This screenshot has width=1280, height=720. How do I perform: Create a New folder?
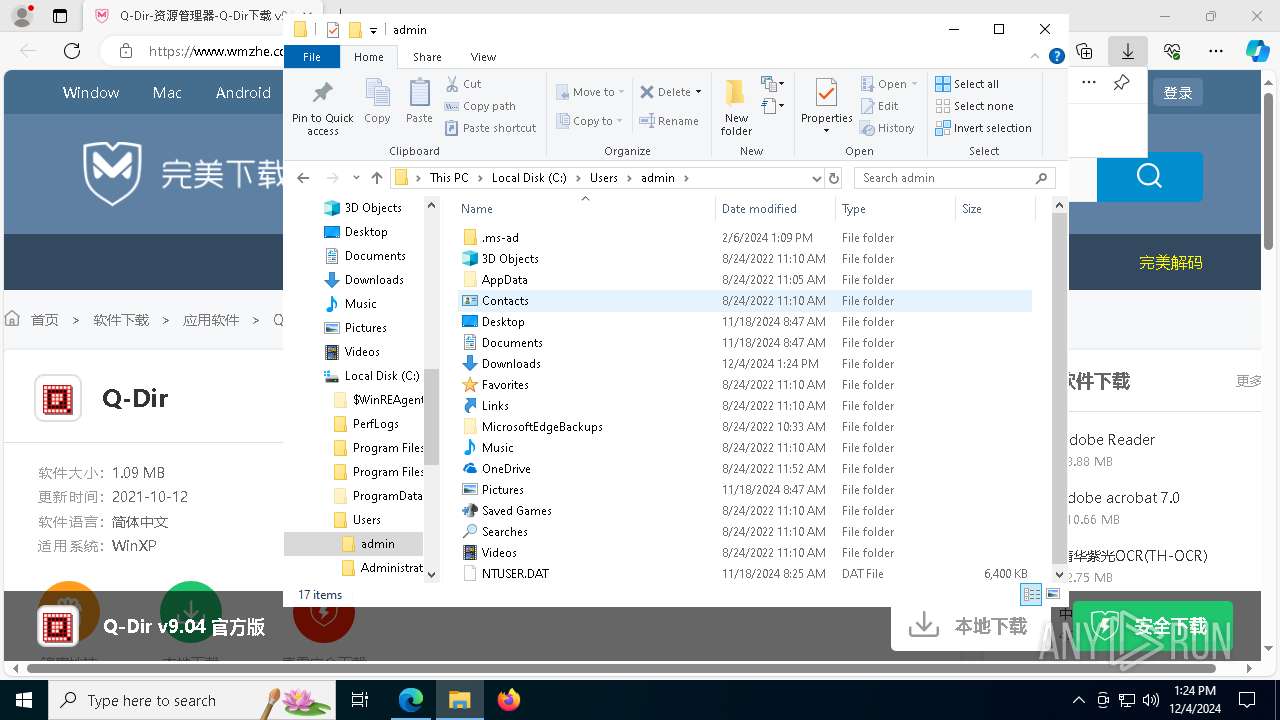pos(736,107)
